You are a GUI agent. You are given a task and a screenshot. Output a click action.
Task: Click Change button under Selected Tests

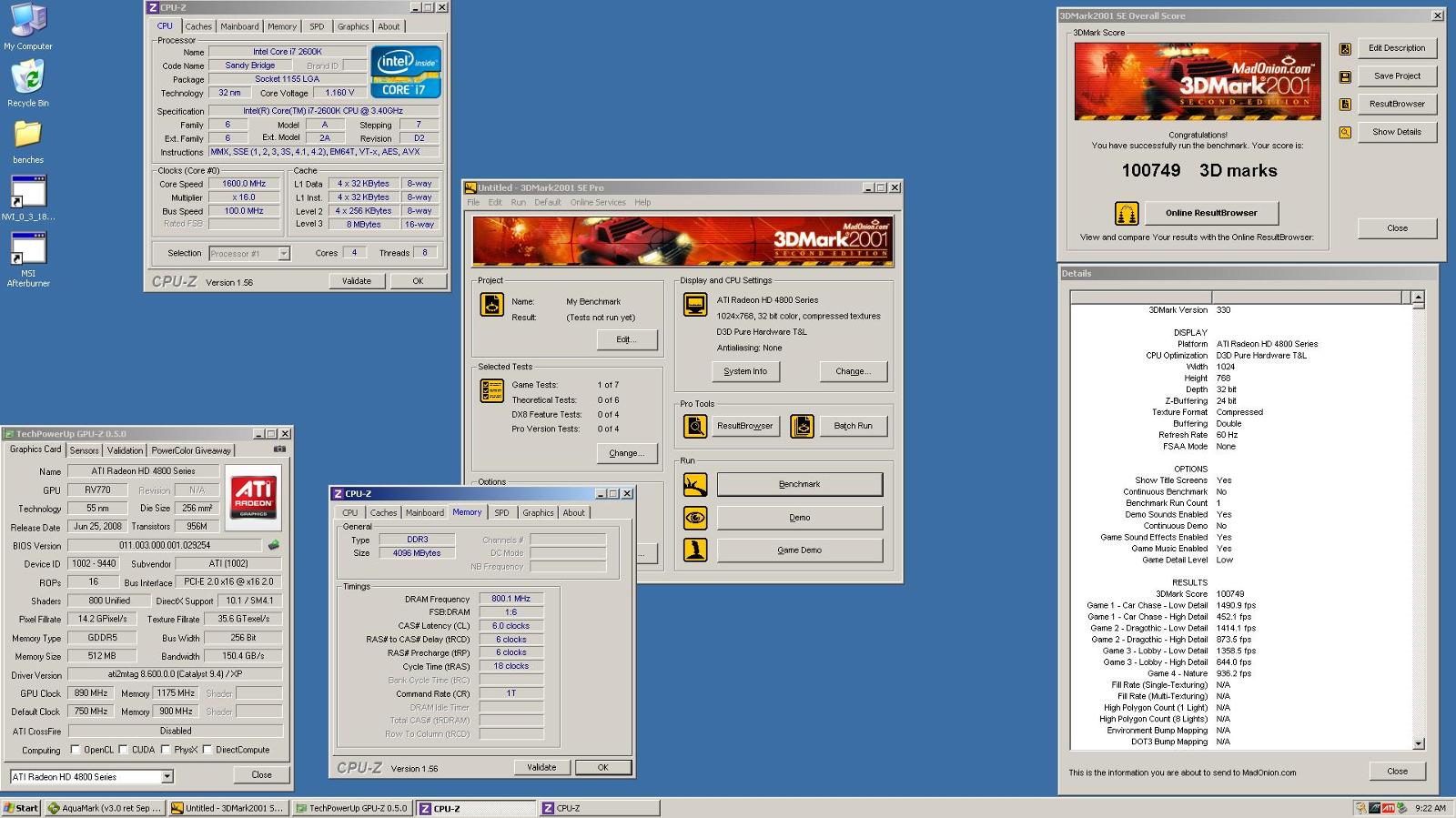626,453
